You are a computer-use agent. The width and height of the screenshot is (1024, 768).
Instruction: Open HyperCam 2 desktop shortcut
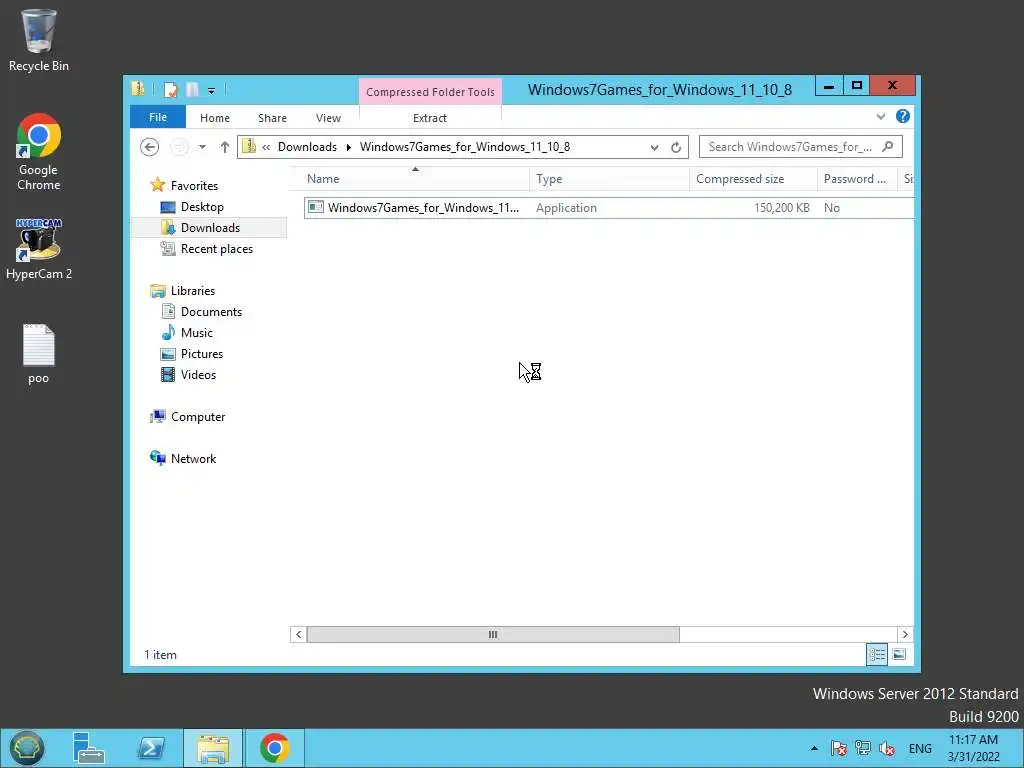pos(39,249)
